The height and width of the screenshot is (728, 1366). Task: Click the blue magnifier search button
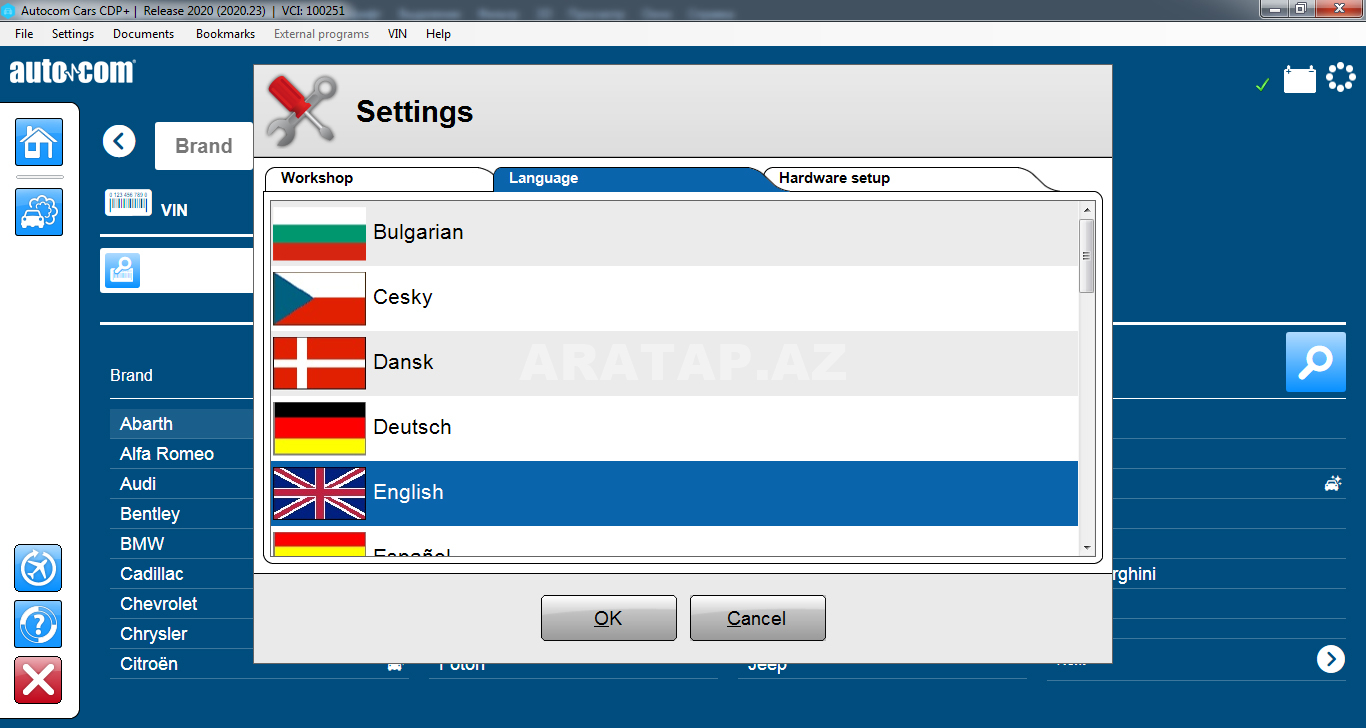[x=1316, y=362]
